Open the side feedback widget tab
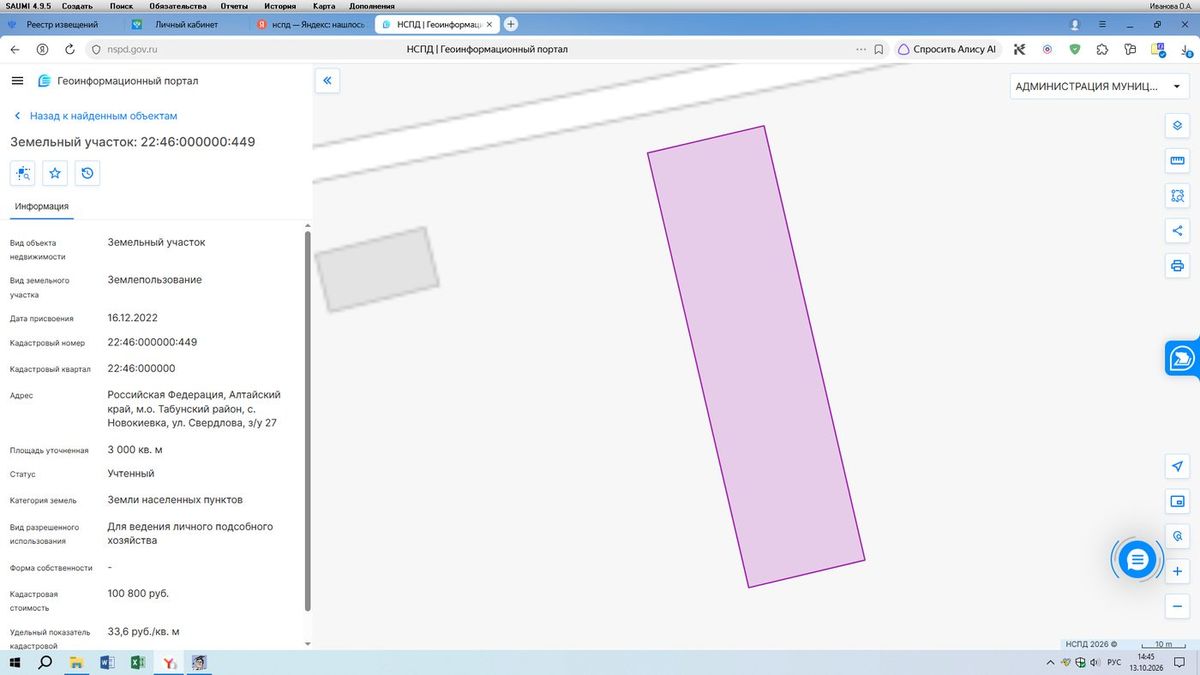 coord(1182,358)
